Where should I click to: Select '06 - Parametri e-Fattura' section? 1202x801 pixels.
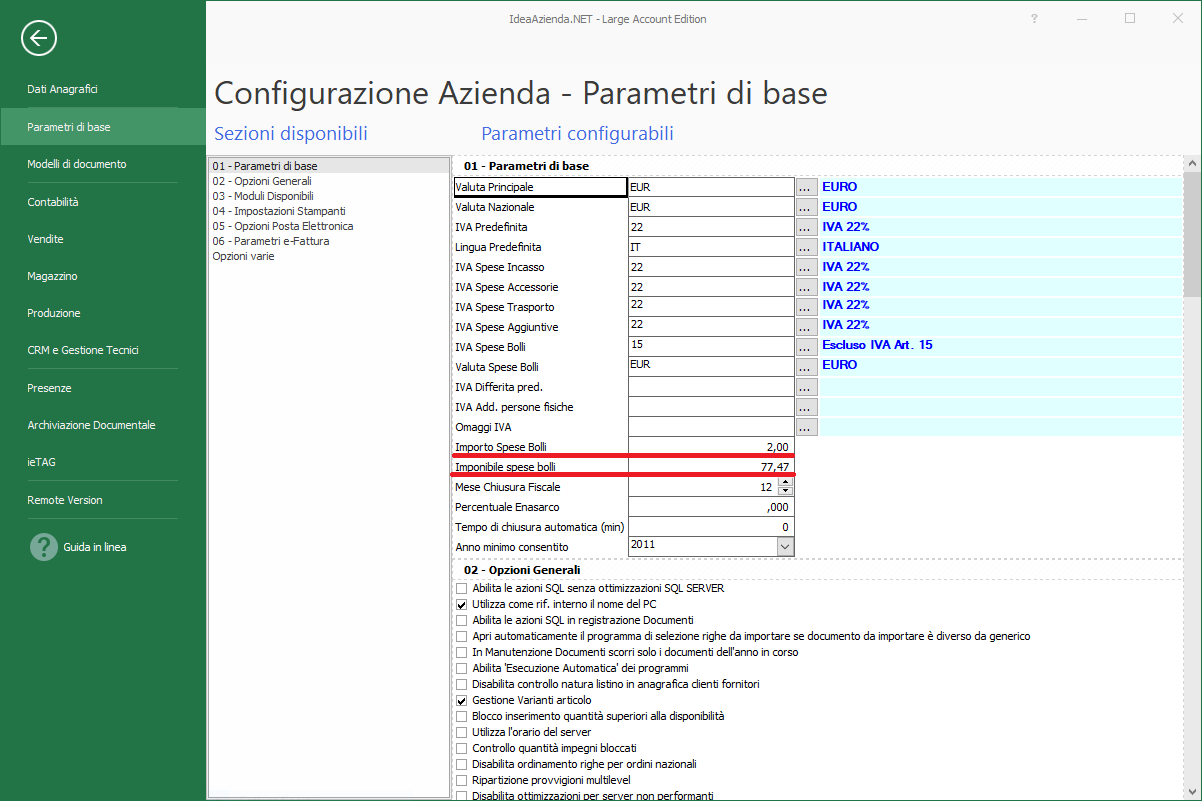pyautogui.click(x=270, y=241)
